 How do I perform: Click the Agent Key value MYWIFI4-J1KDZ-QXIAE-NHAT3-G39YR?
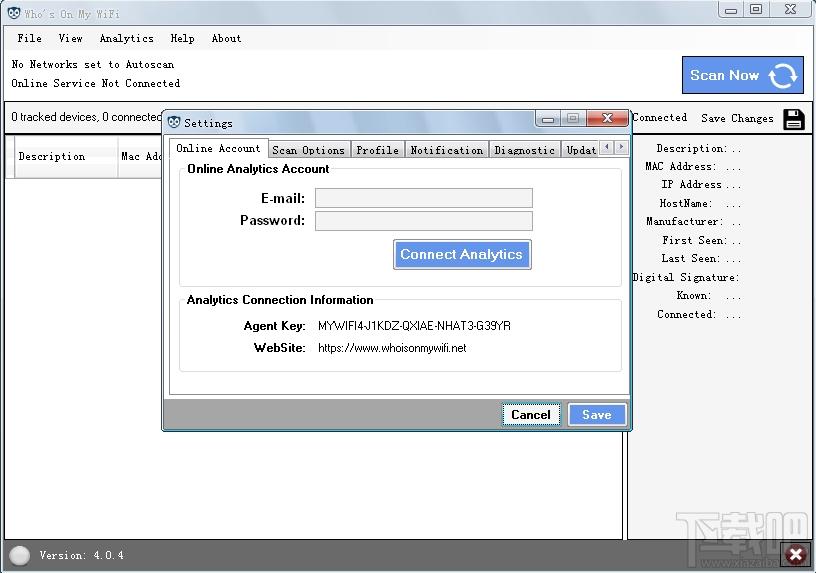(414, 326)
